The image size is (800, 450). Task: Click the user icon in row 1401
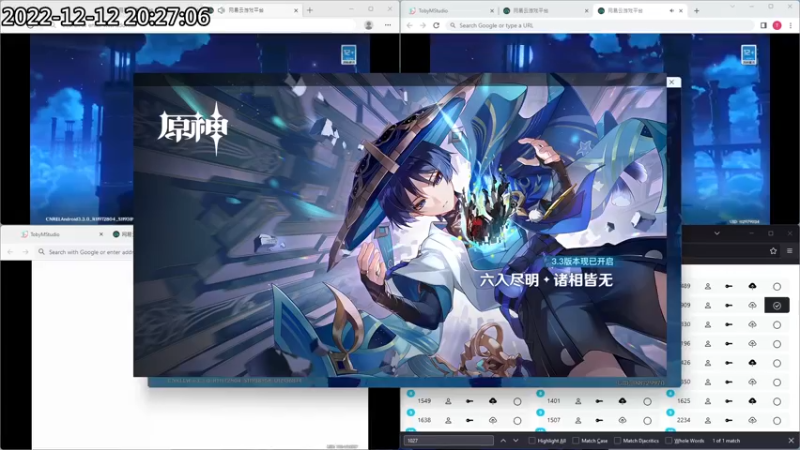pyautogui.click(x=578, y=402)
